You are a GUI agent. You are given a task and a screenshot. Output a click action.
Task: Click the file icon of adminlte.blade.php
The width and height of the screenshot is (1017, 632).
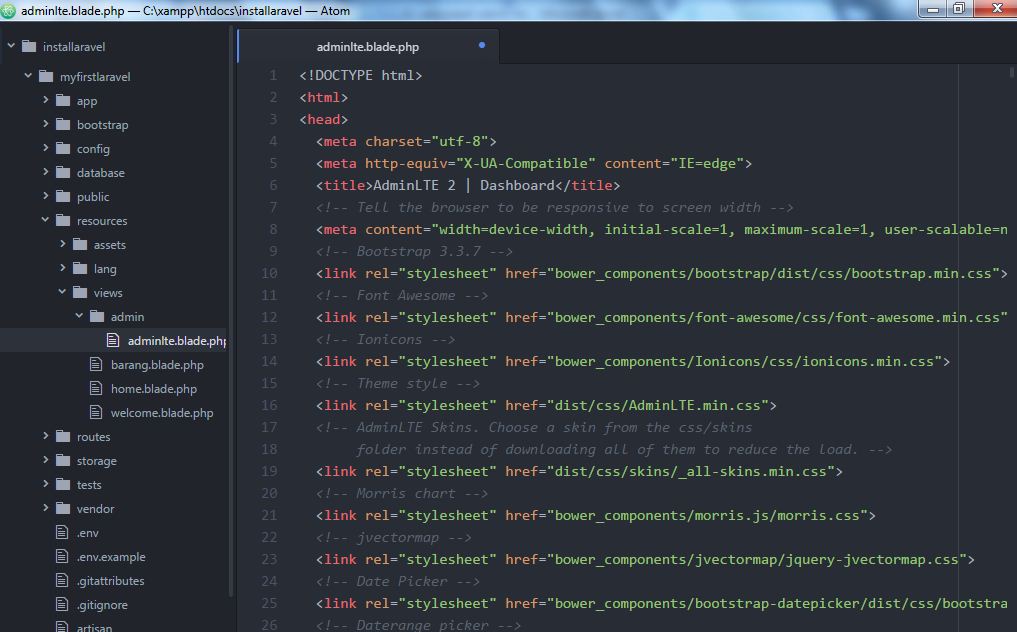113,340
